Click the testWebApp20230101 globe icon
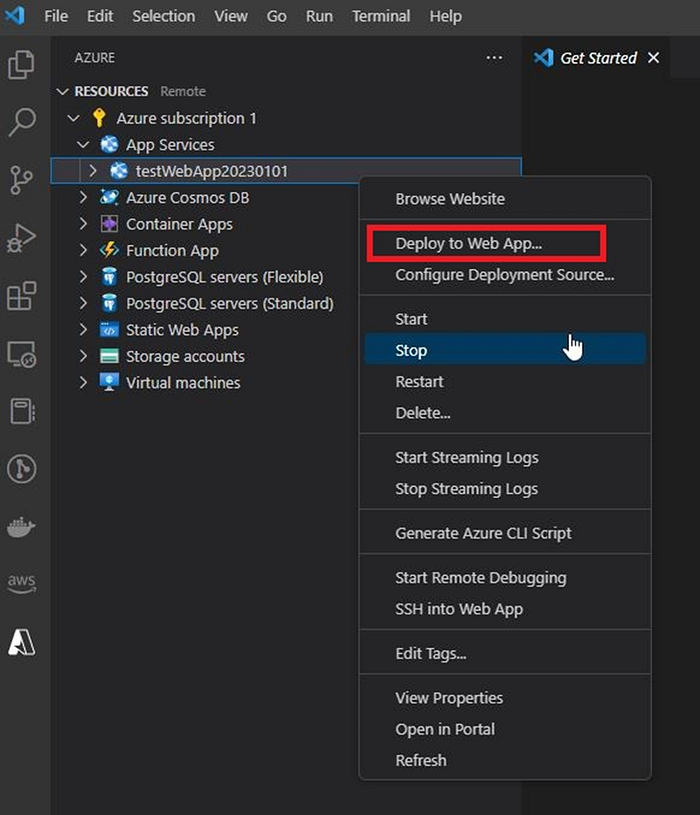 (119, 170)
